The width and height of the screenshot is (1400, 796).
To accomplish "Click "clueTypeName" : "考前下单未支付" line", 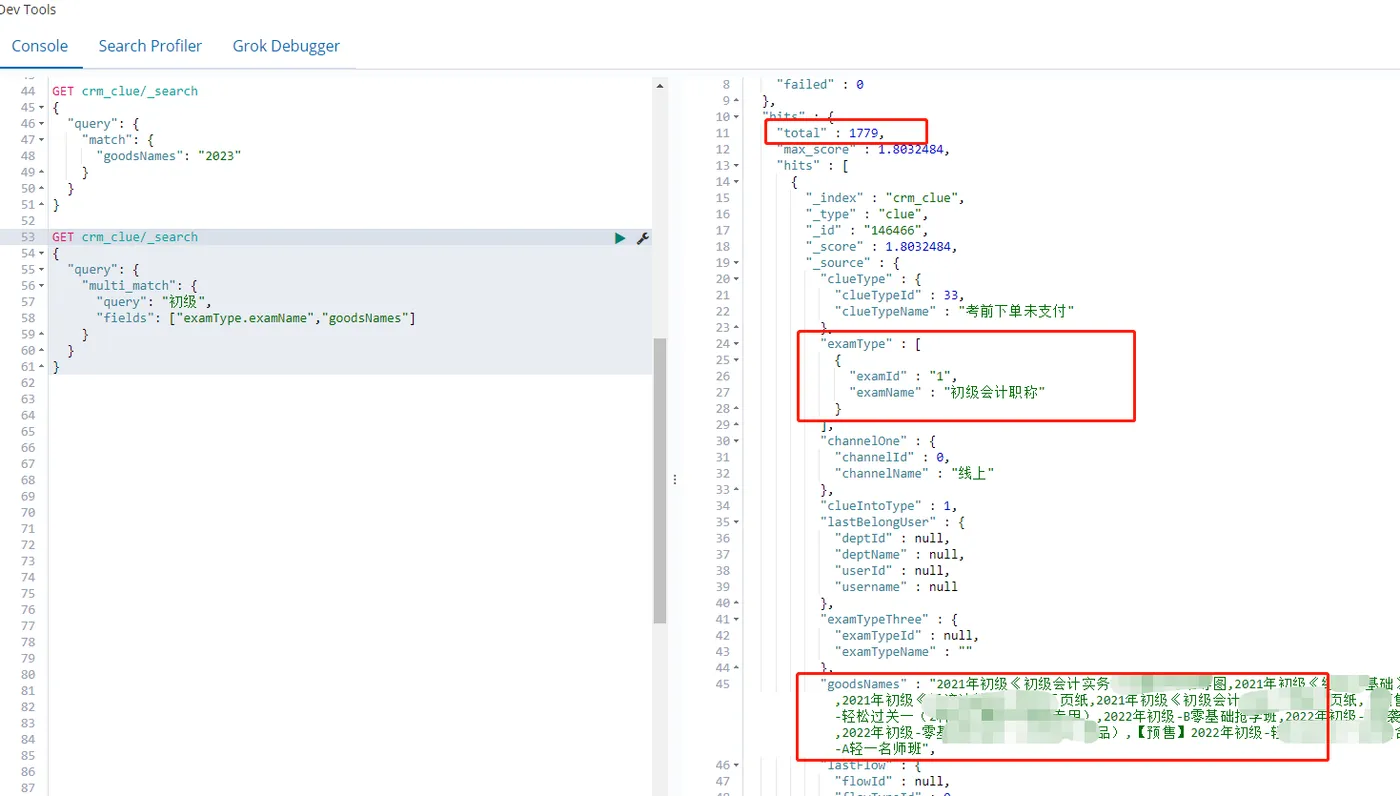I will click(x=954, y=312).
